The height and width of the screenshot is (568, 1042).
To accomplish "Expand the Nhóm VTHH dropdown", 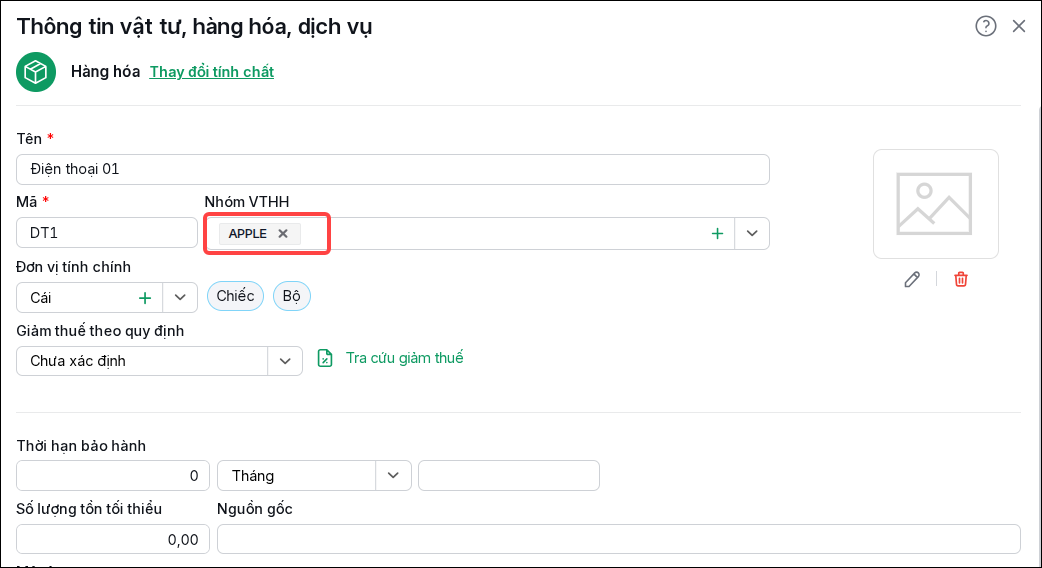I will (752, 233).
